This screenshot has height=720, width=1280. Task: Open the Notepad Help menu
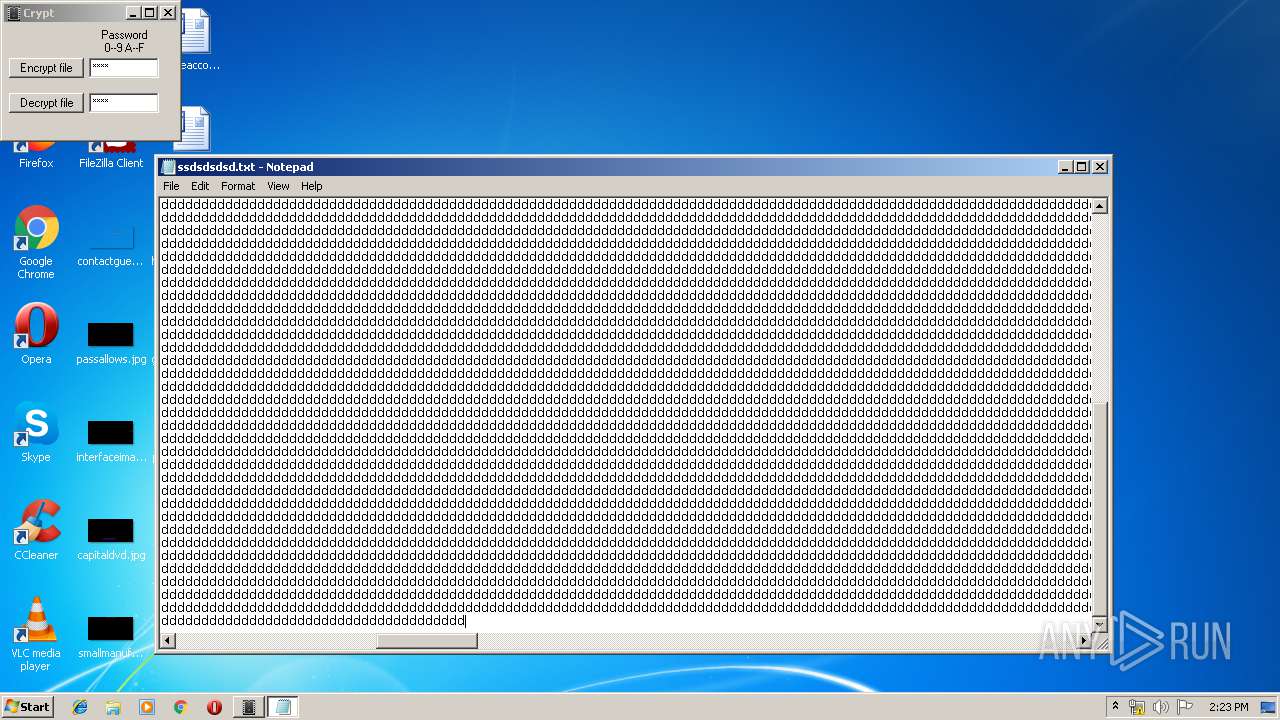point(312,186)
